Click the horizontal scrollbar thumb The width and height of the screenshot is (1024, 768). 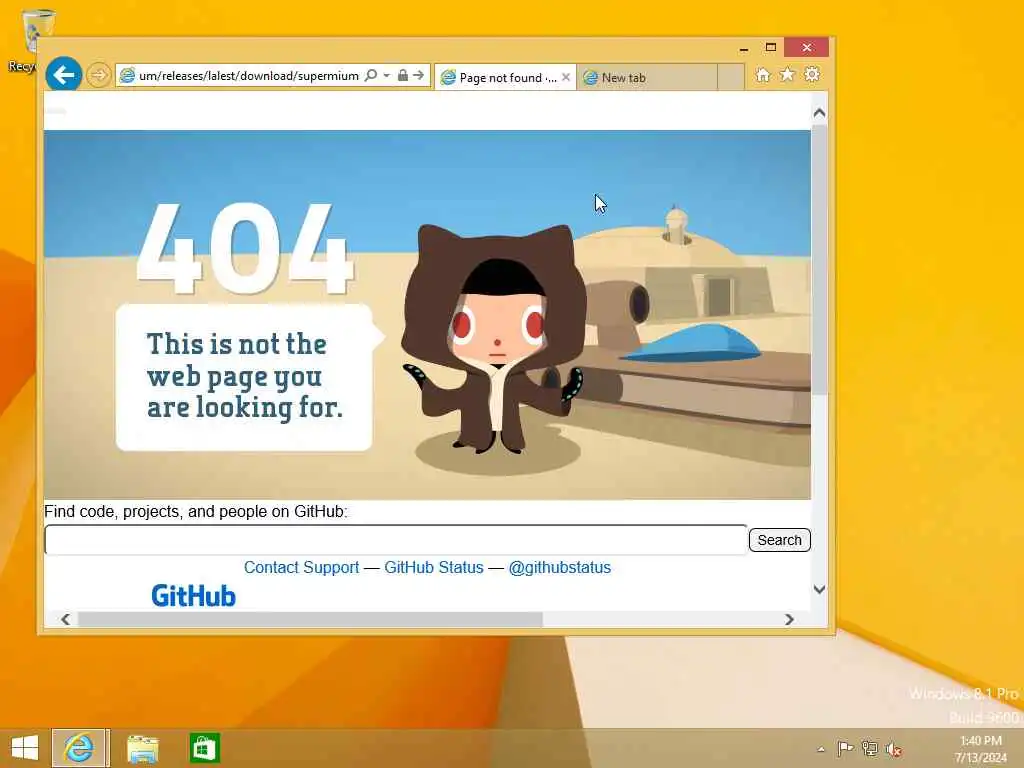point(310,619)
